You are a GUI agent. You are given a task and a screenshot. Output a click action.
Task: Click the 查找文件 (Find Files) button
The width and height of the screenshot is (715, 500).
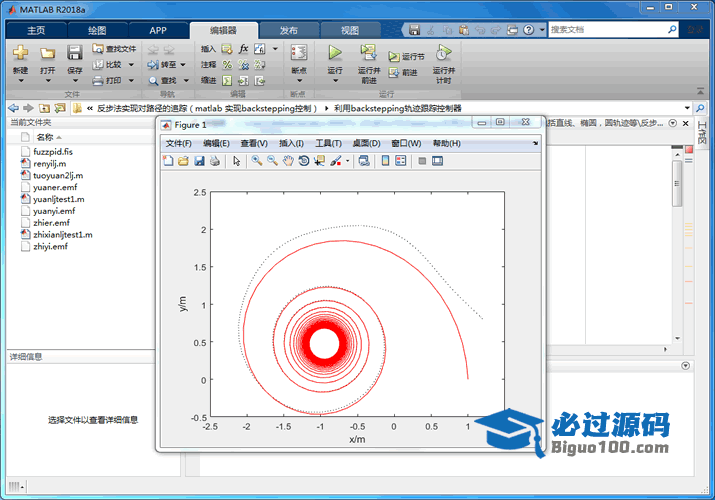[x=114, y=49]
